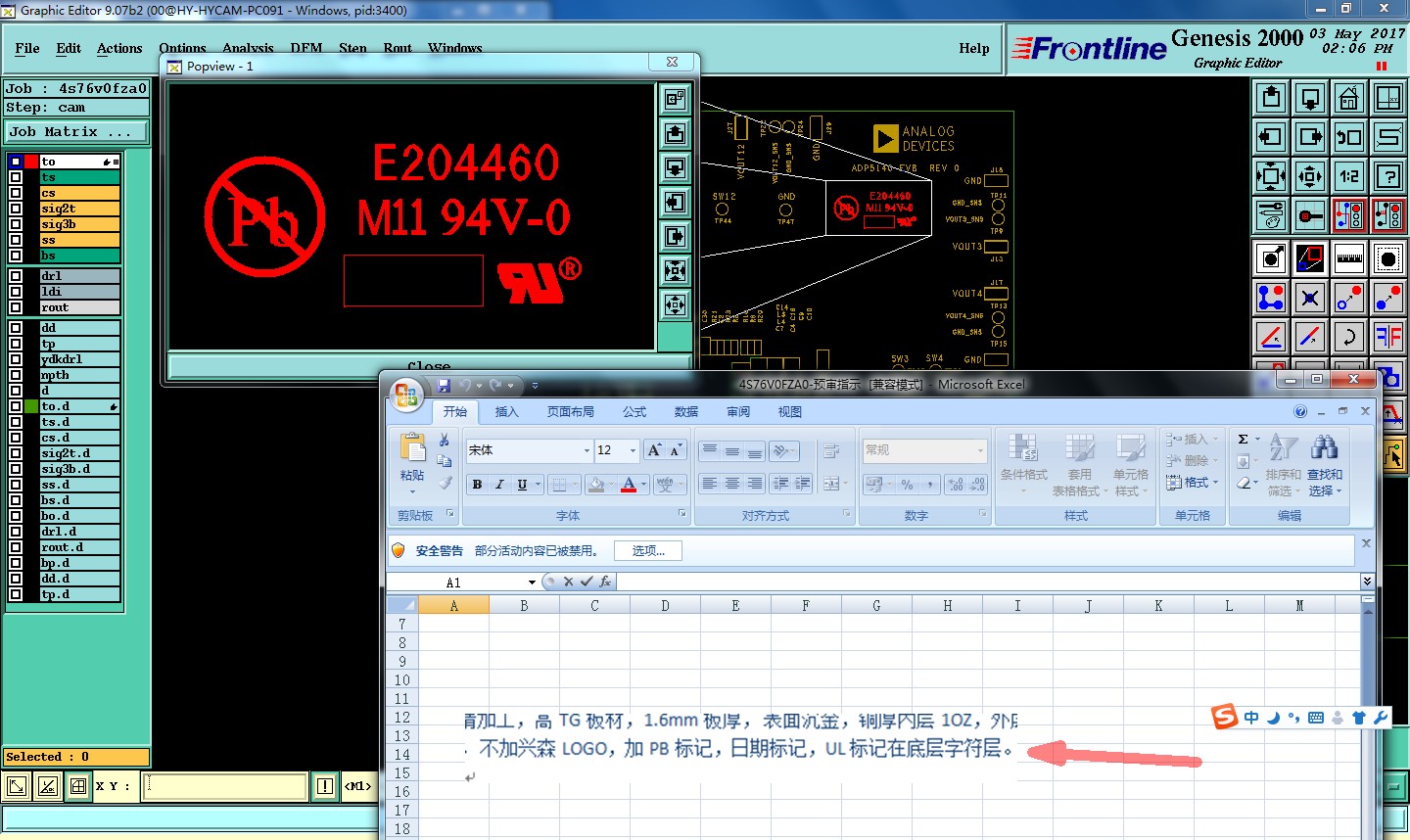Image resolution: width=1410 pixels, height=840 pixels.
Task: Click the pan right icon in Genesis toolbar
Action: coord(1310,137)
